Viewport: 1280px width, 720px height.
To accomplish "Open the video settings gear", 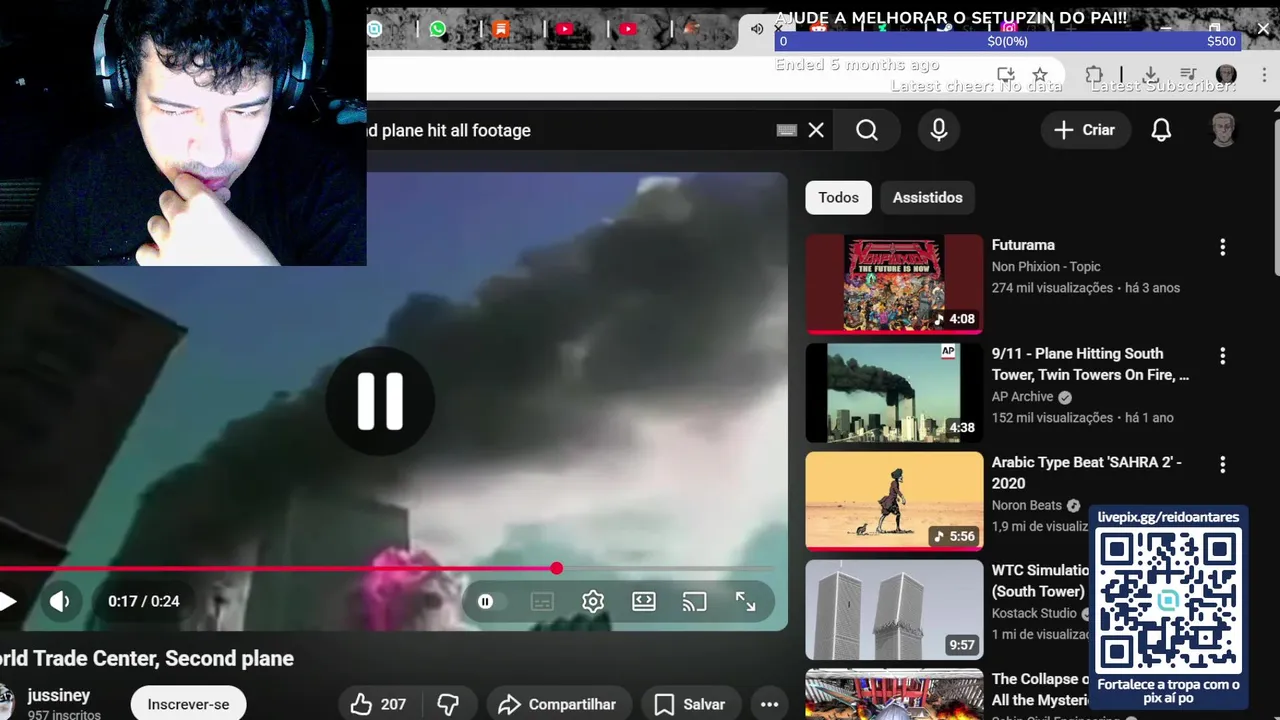I will pos(593,601).
